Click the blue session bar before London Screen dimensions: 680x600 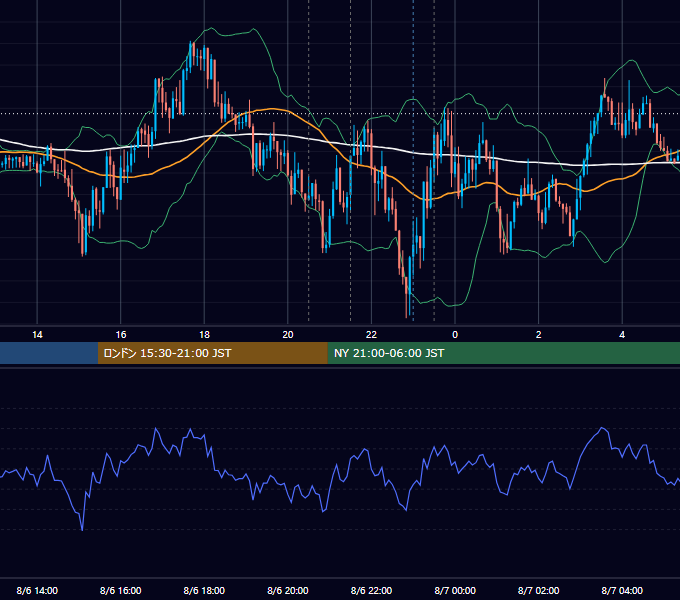pos(49,353)
